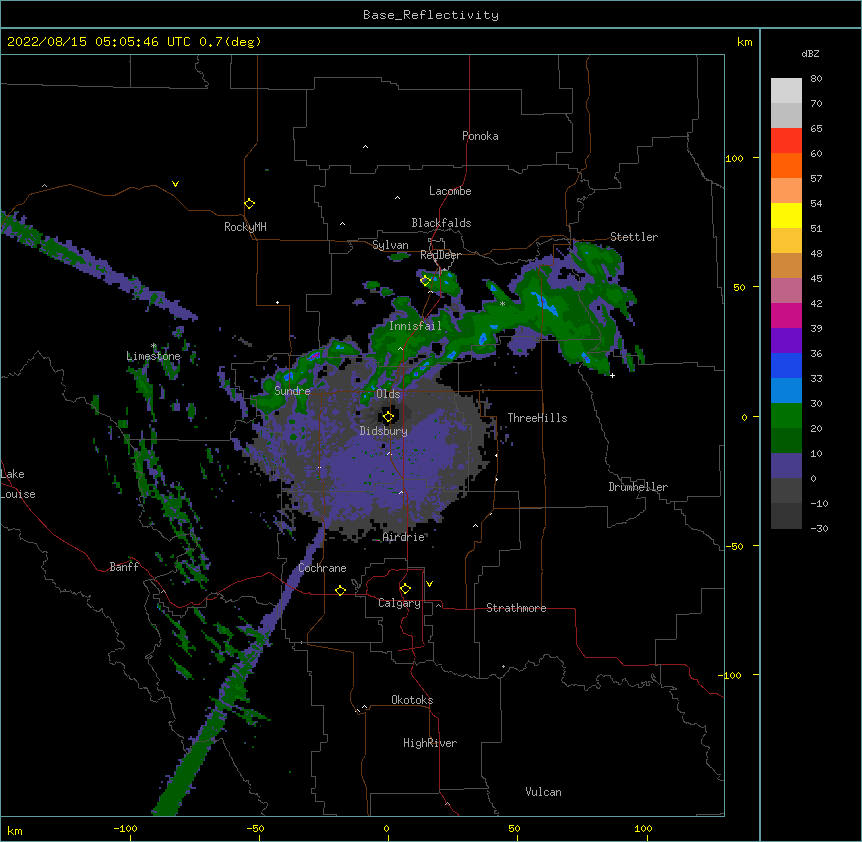
Task: Click the Okotoks city label
Action: click(412, 700)
